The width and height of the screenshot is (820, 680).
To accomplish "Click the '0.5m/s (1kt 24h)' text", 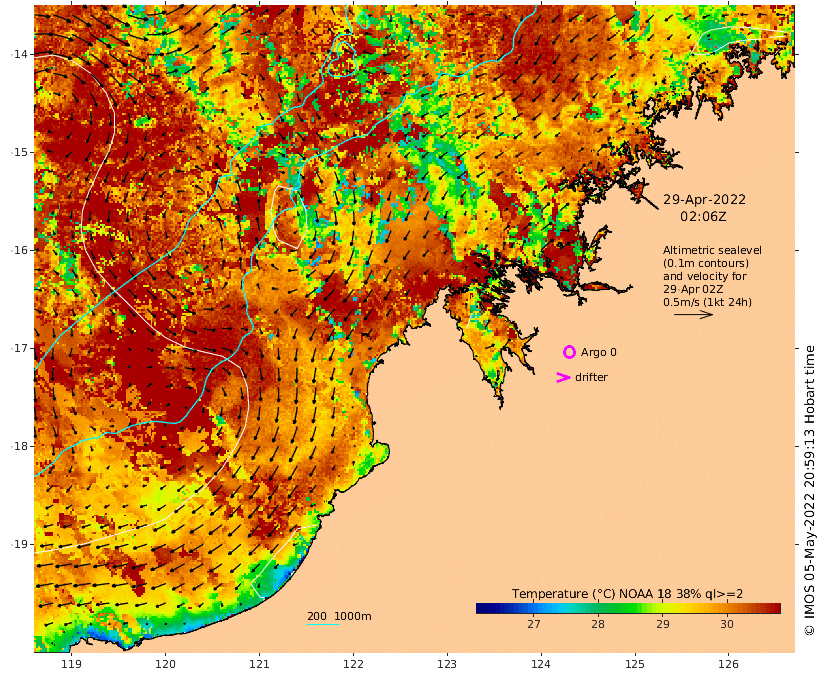I will [x=708, y=302].
